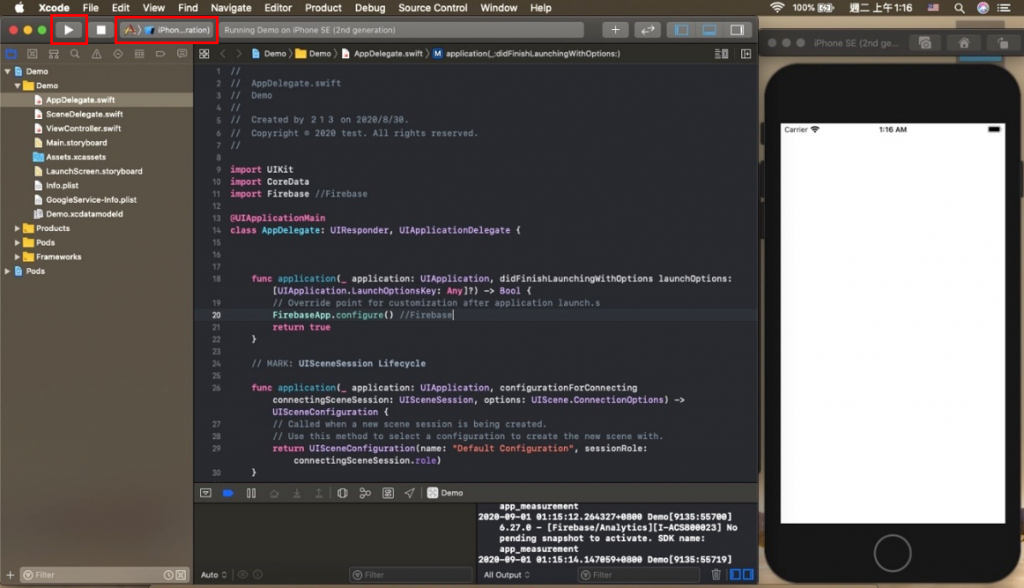The width and height of the screenshot is (1024, 588).
Task: Open ViewController.swift file
Action: [x=83, y=129]
